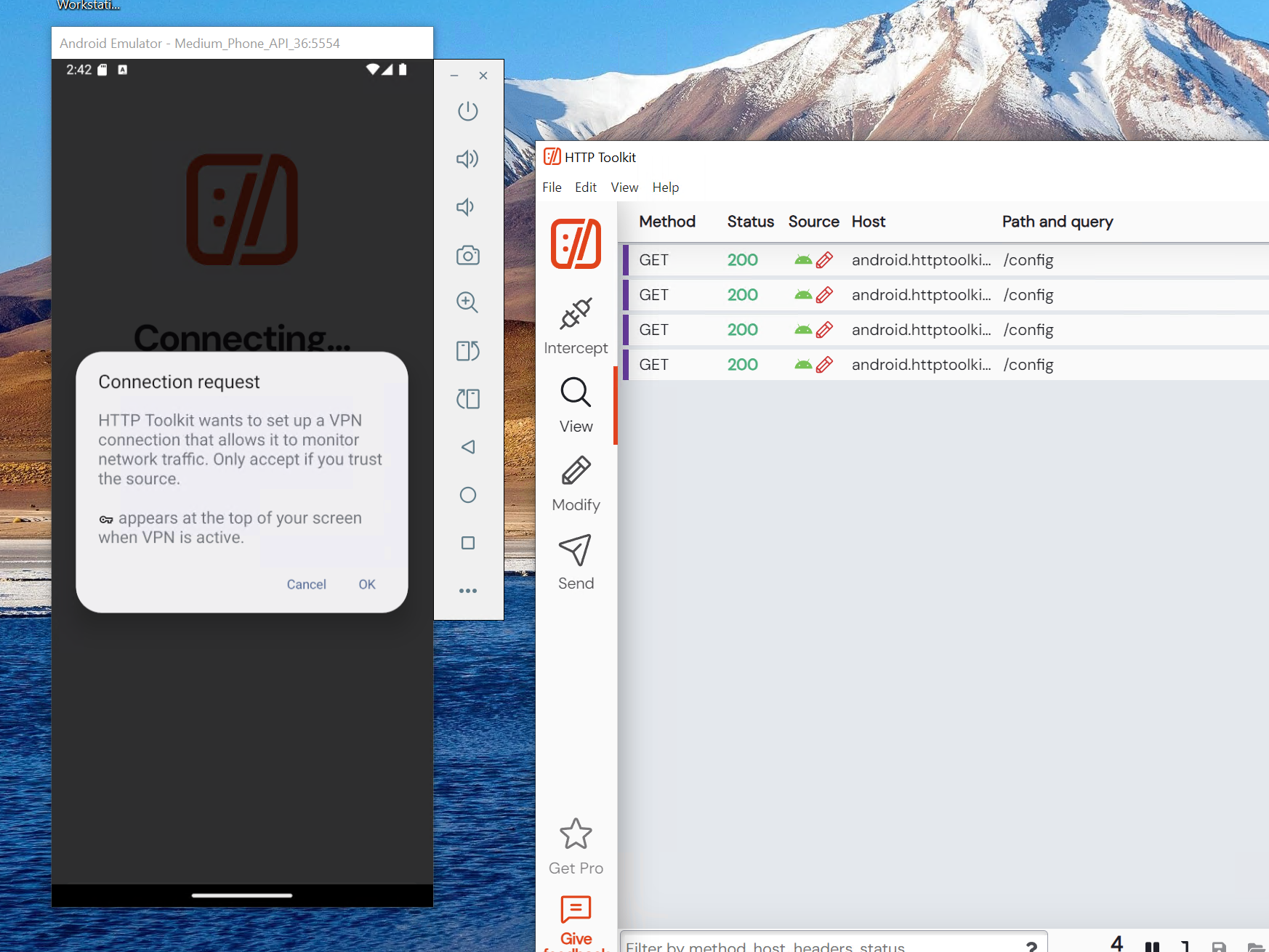The image size is (1269, 952).
Task: Click the Android home gesture bar
Action: (242, 895)
